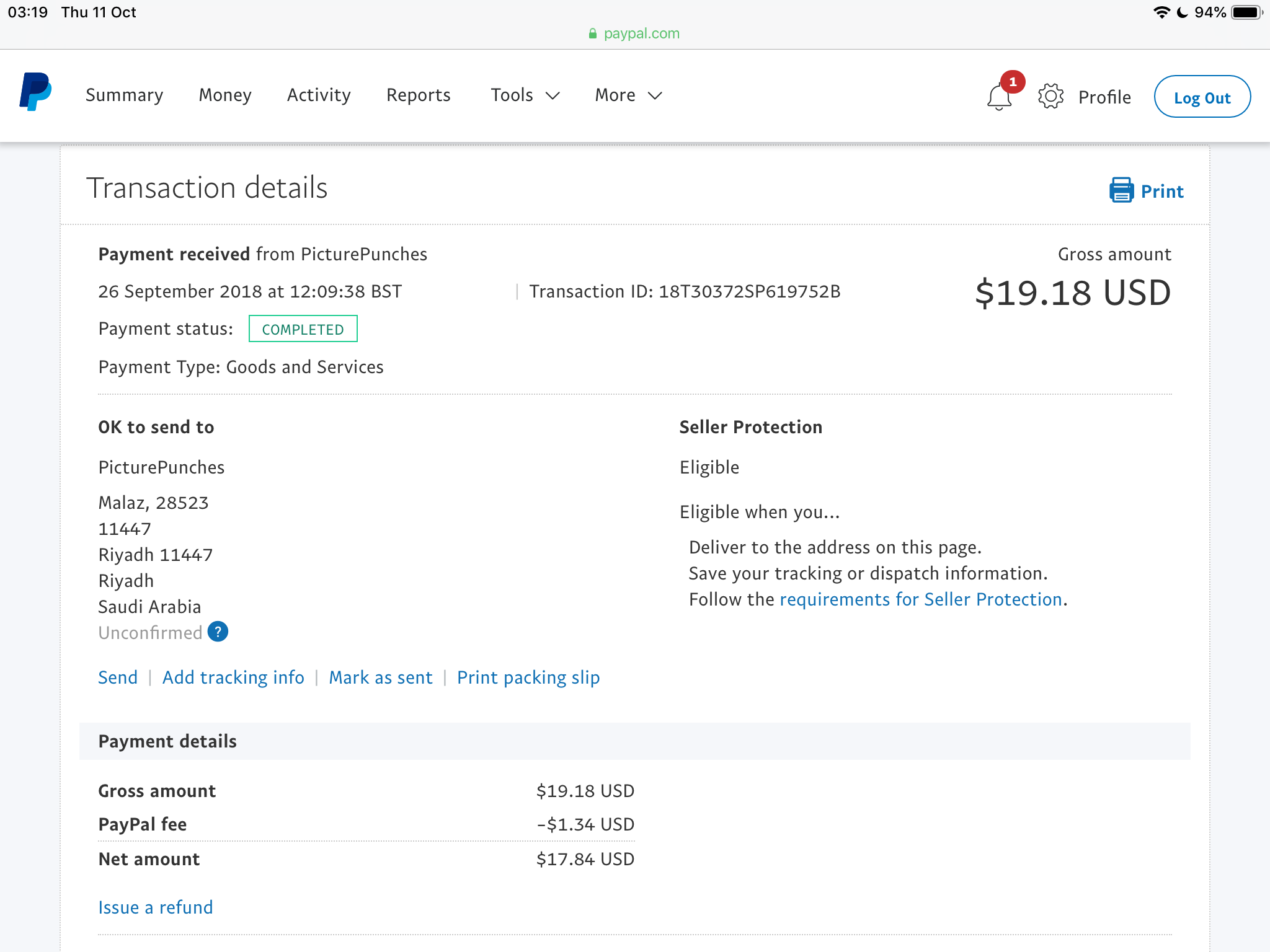Click Issue a refund link

pos(156,907)
